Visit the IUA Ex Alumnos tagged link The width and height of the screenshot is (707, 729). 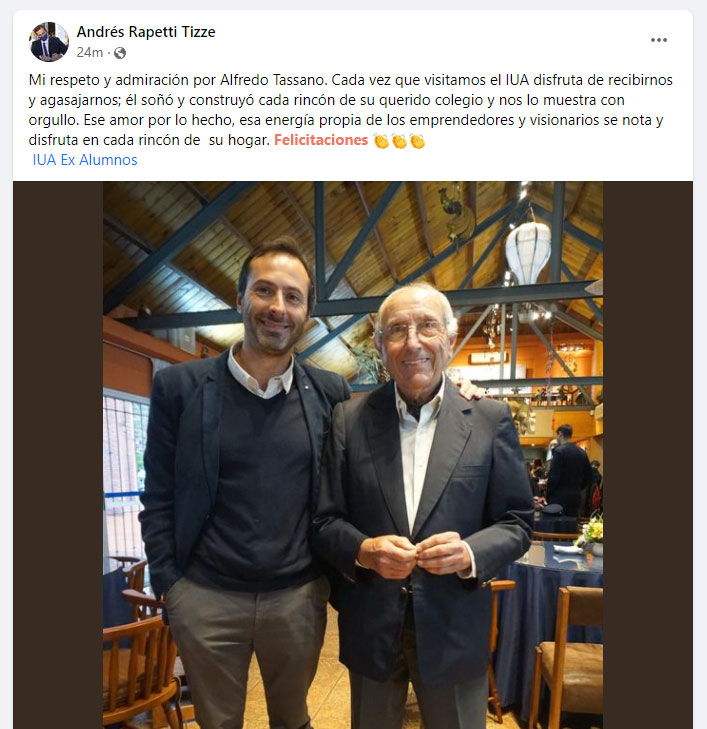(85, 160)
